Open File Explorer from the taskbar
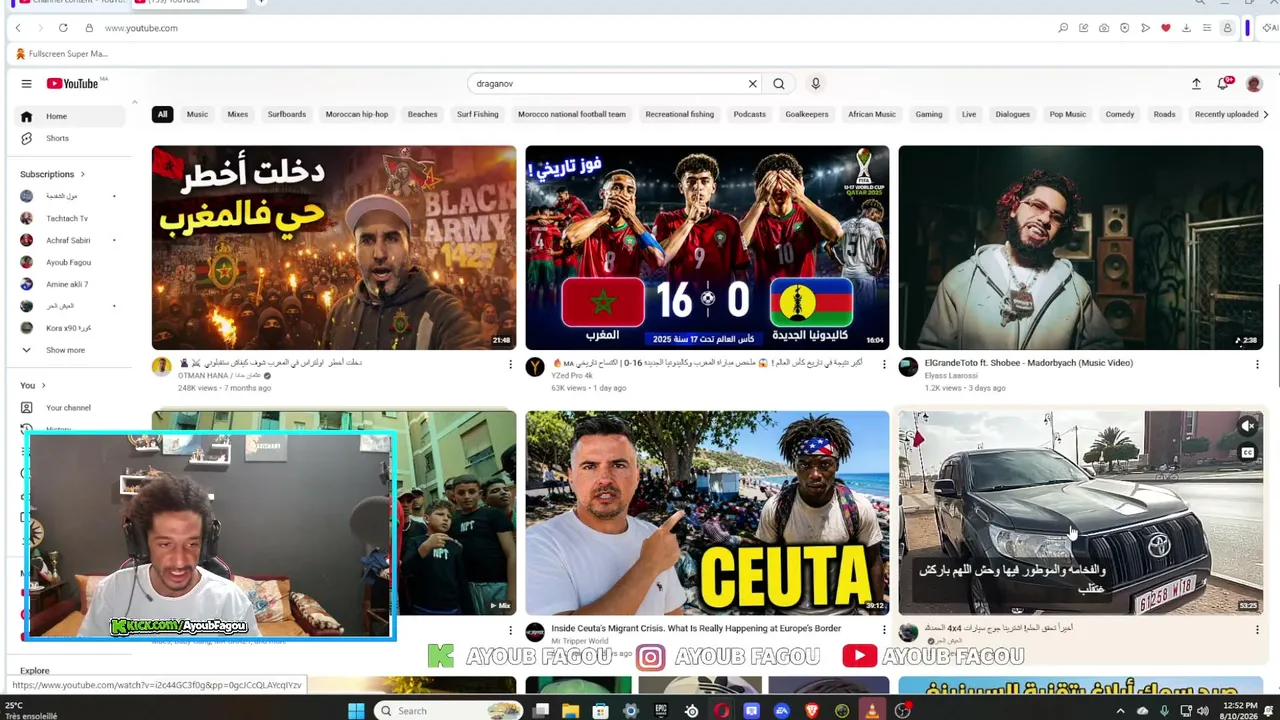The height and width of the screenshot is (720, 1280). click(571, 711)
